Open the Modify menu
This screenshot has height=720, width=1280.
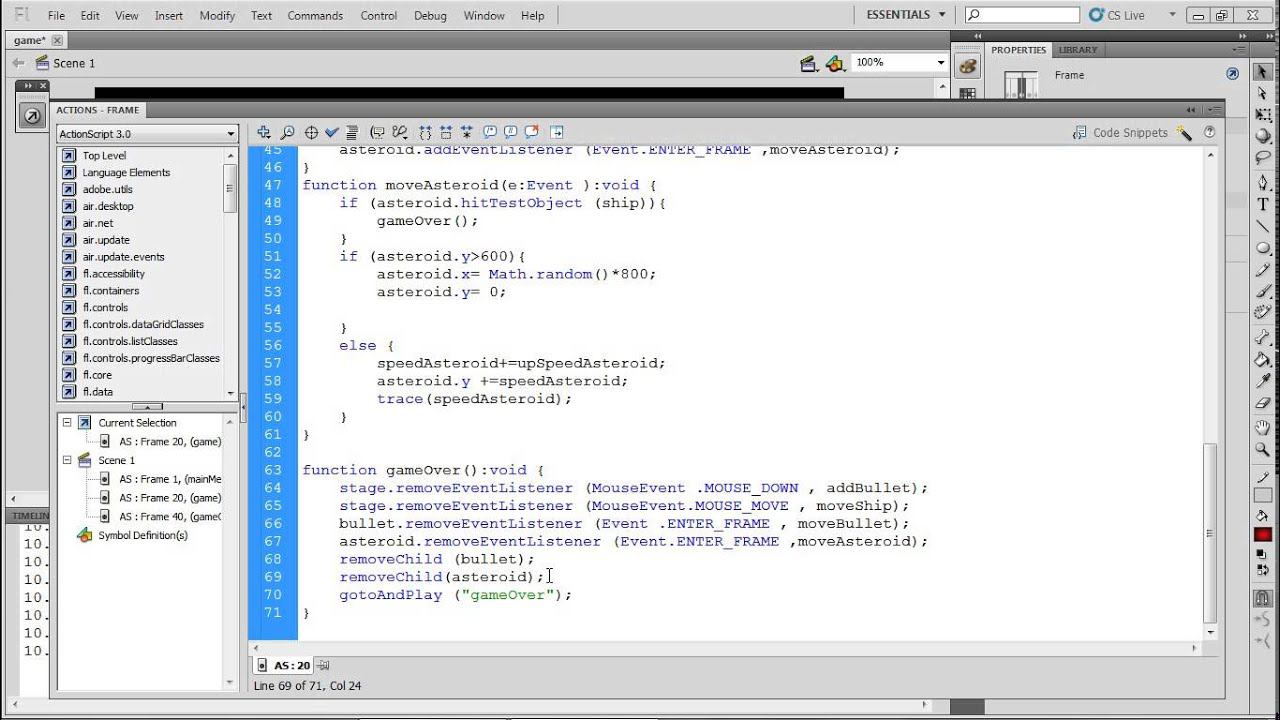click(x=217, y=15)
